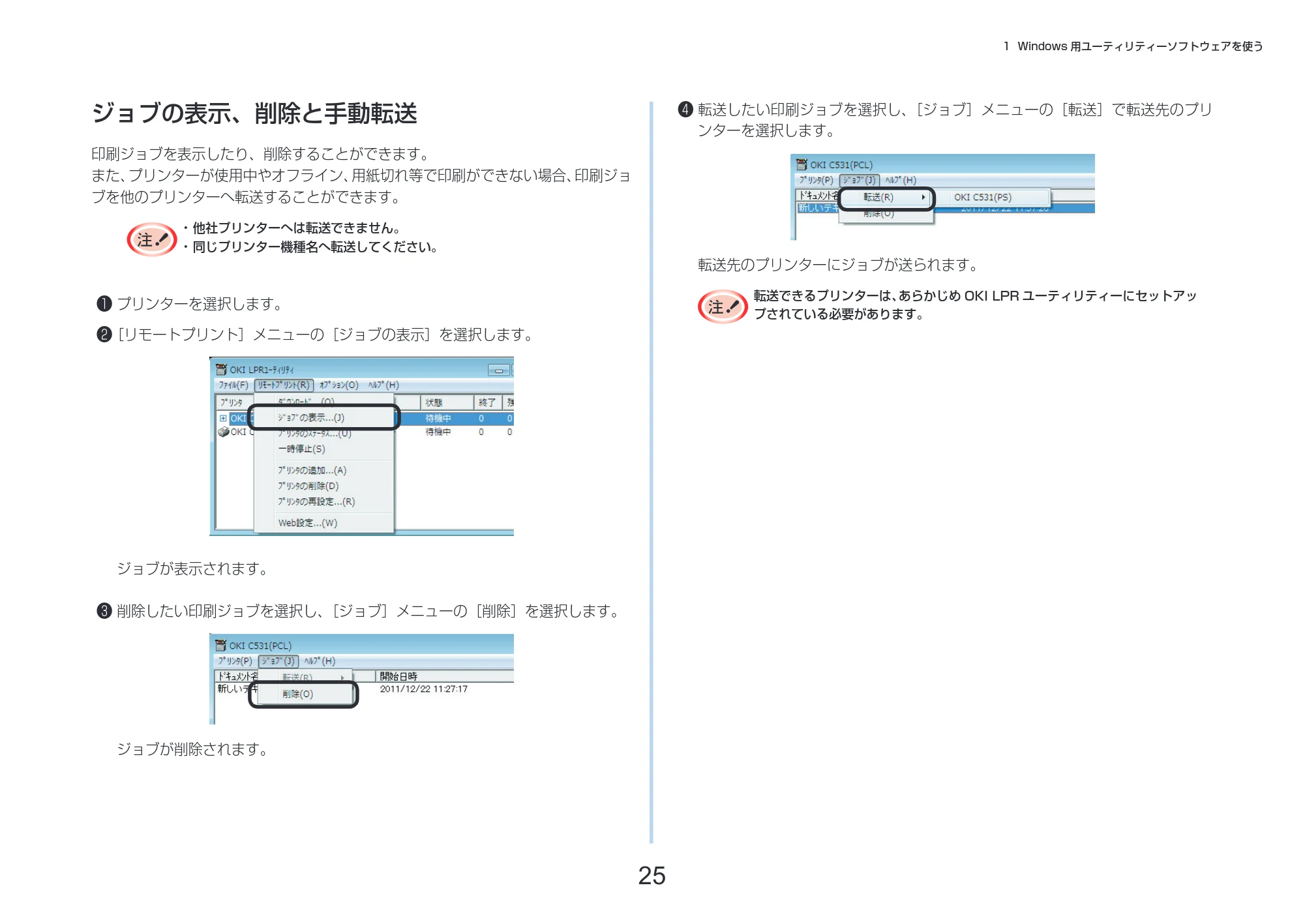Open オプション(O) menu in LPR utility
Image resolution: width=1305 pixels, height=924 pixels.
click(x=338, y=385)
